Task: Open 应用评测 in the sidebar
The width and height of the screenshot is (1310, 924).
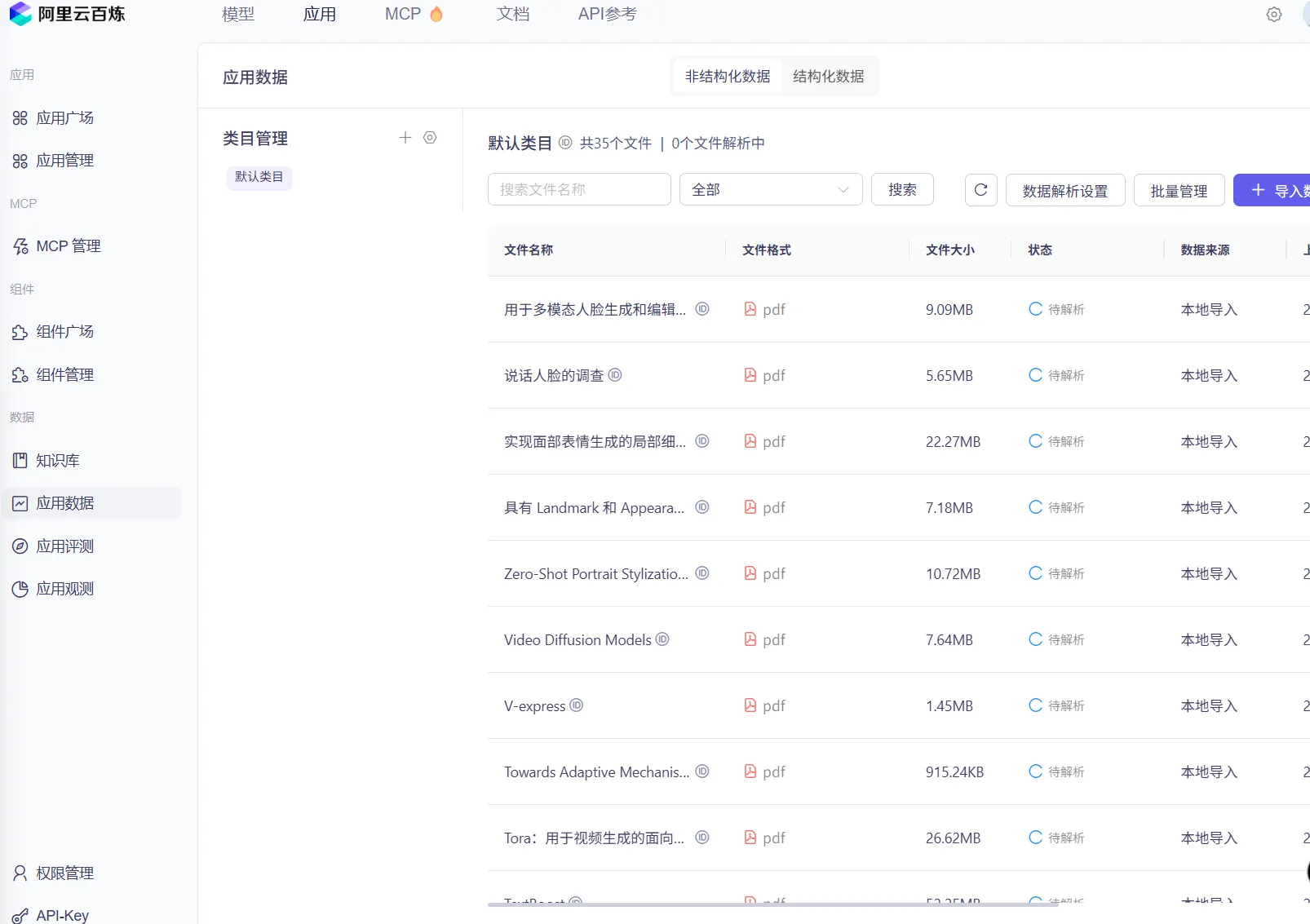Action: point(64,546)
